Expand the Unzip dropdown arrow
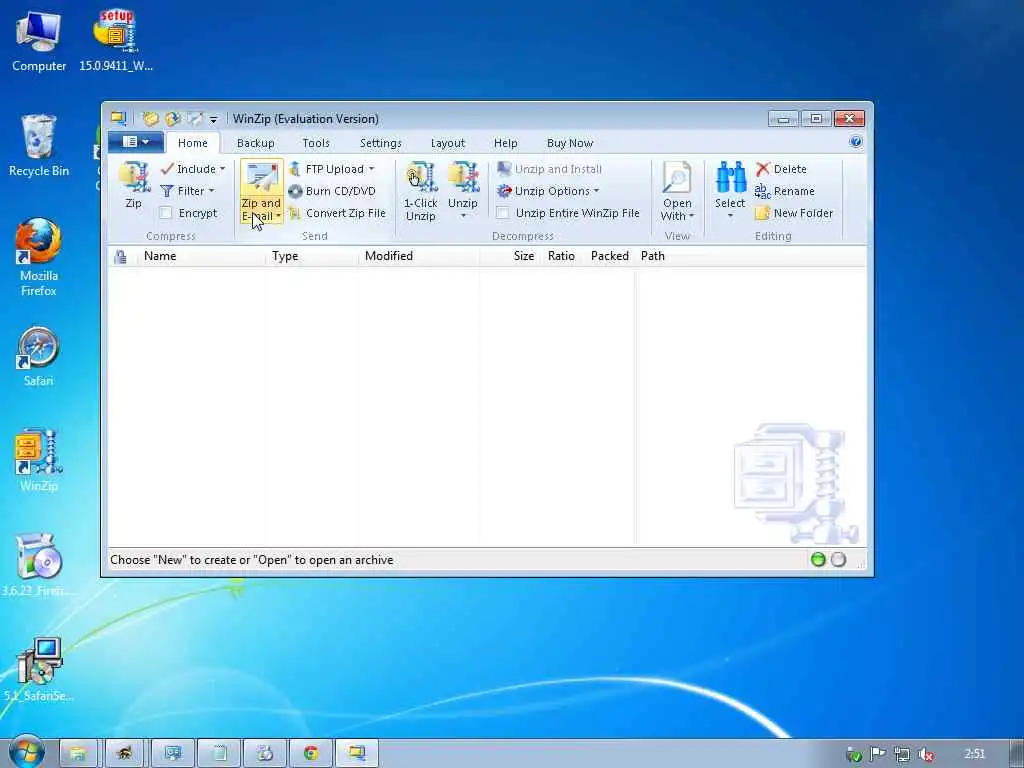 [x=463, y=216]
